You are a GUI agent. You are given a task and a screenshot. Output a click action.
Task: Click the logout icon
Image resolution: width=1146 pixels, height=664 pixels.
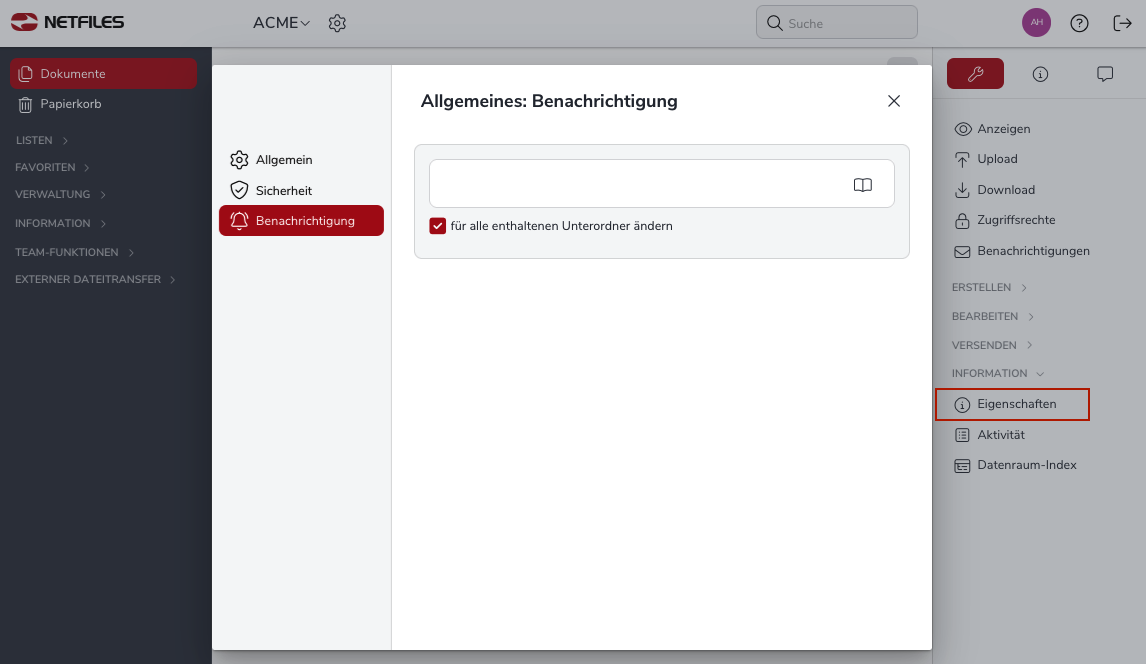(1122, 23)
